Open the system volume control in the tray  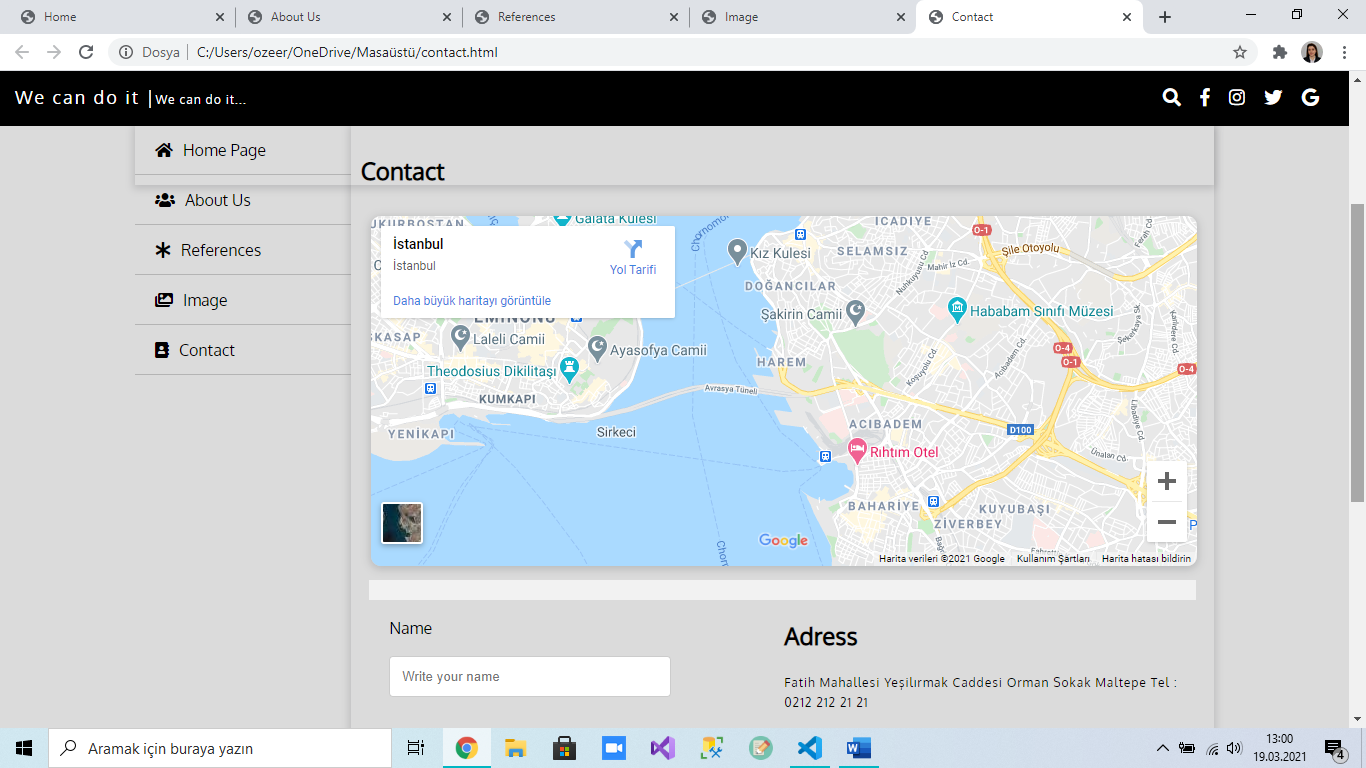tap(1232, 747)
